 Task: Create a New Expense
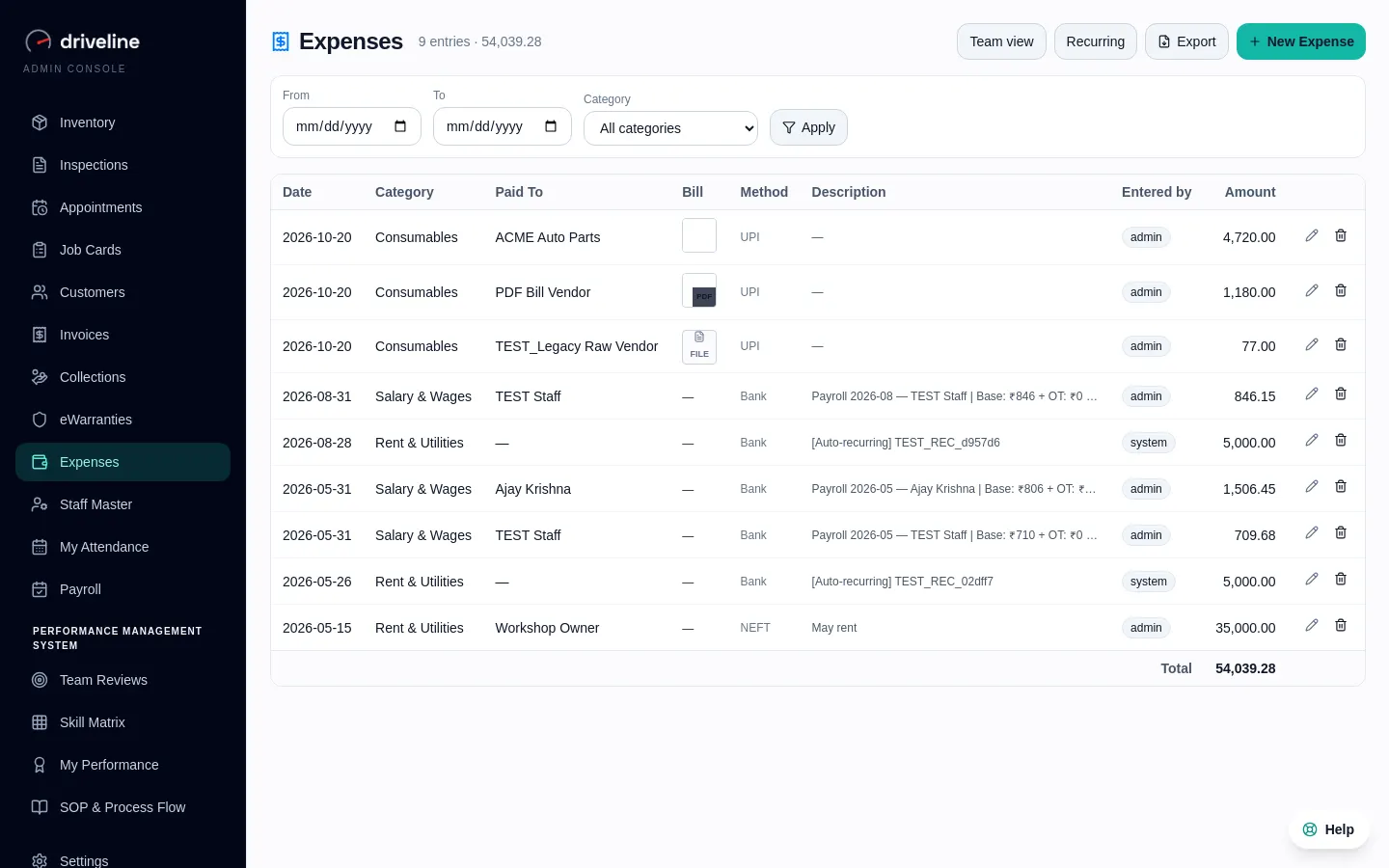pos(1301,41)
